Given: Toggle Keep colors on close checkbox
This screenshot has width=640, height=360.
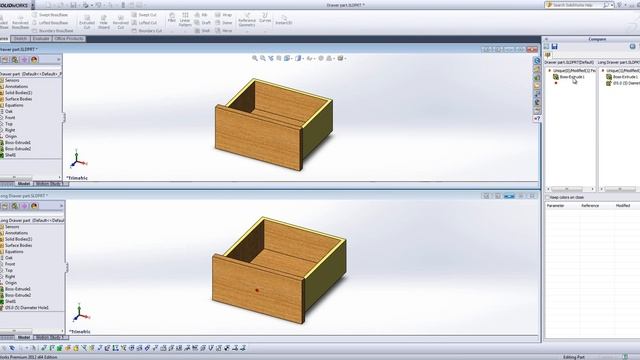Looking at the screenshot, I should [548, 197].
